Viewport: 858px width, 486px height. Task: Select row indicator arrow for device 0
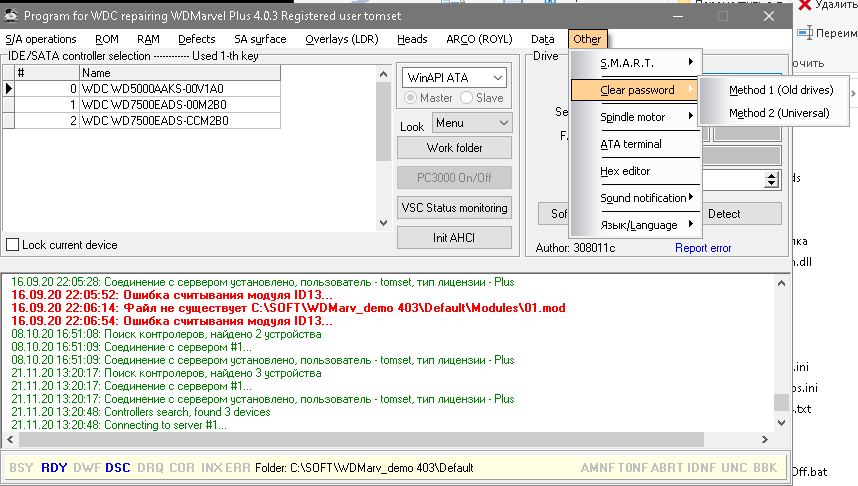(9, 88)
